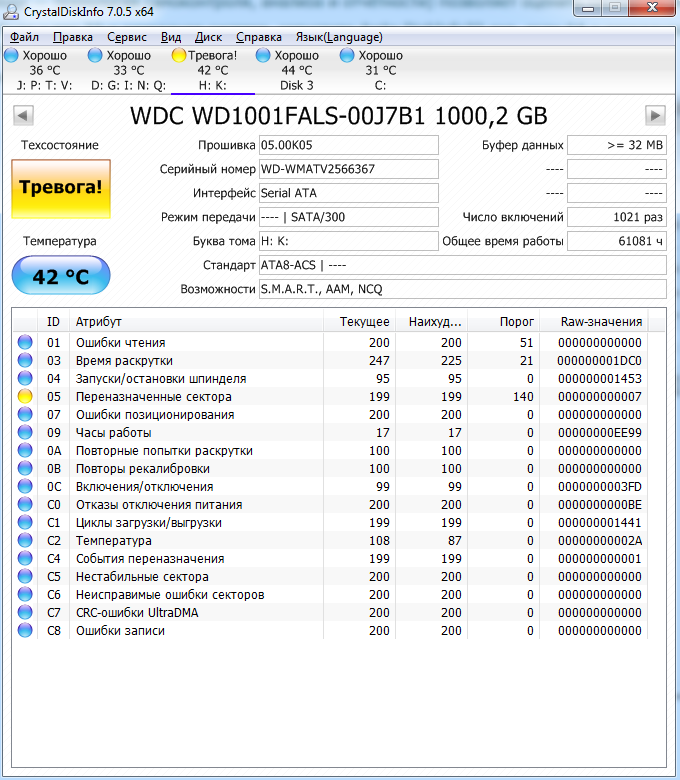
Task: Select Disk 3 at 44 °C
Action: point(297,70)
